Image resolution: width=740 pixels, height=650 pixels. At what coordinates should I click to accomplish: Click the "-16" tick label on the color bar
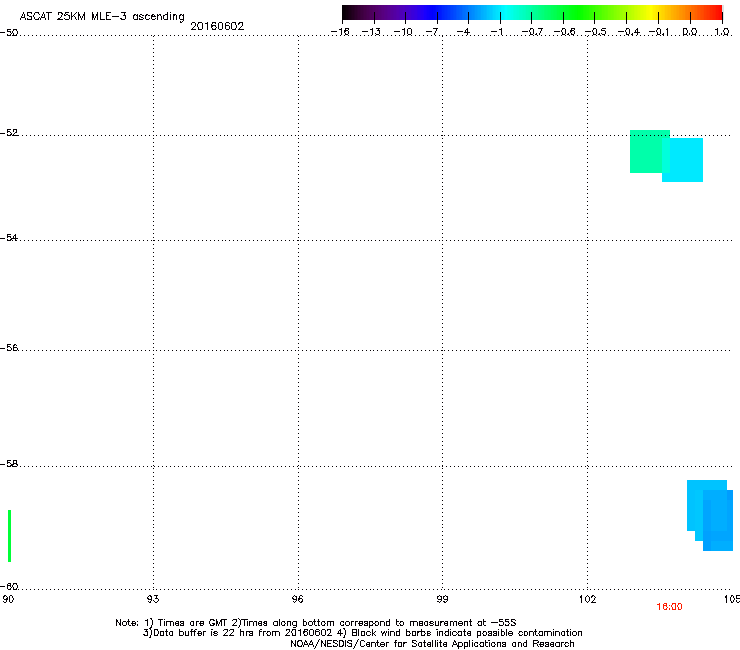(x=340, y=32)
